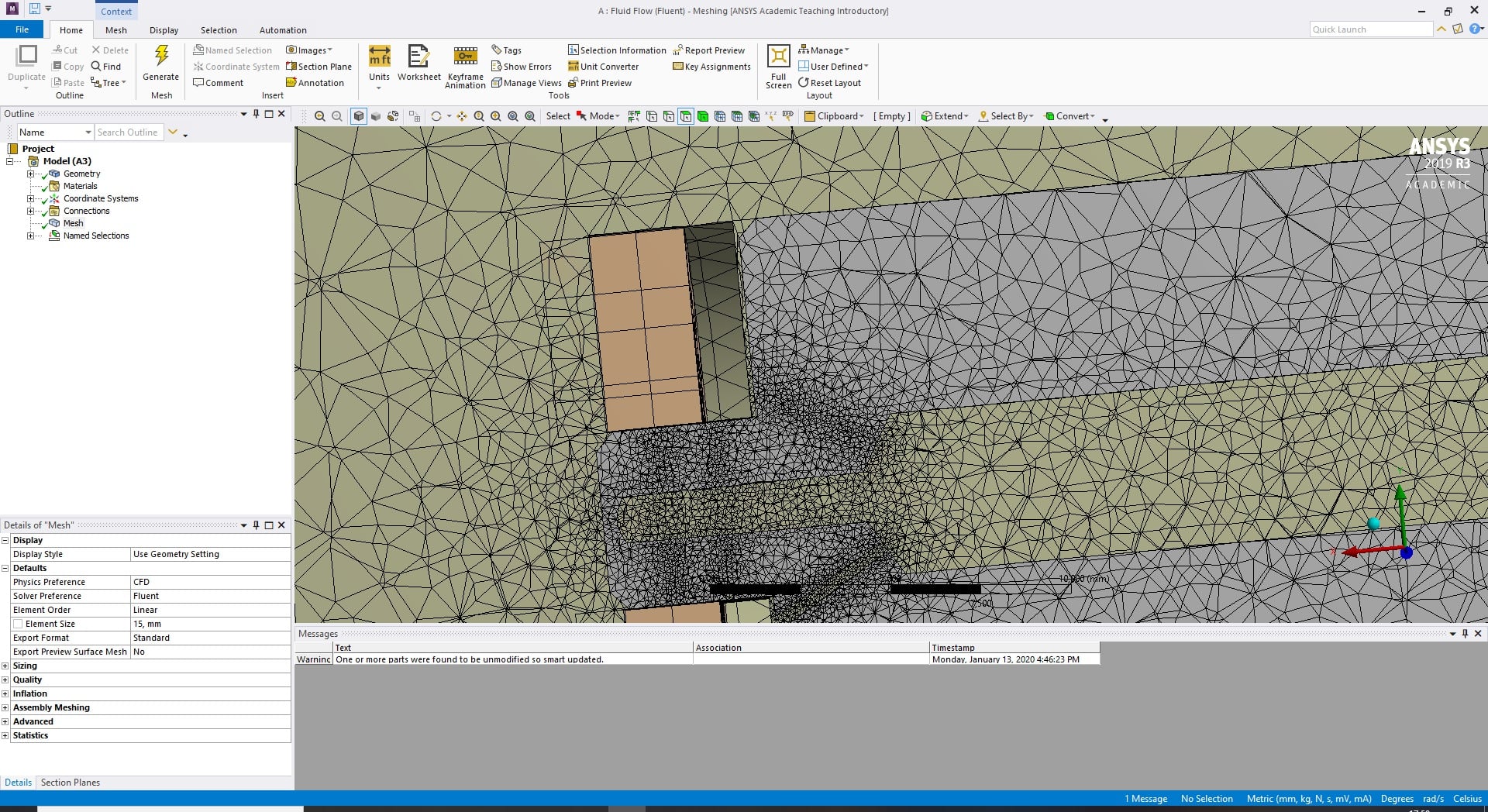Click the Full Screen icon

[778, 57]
